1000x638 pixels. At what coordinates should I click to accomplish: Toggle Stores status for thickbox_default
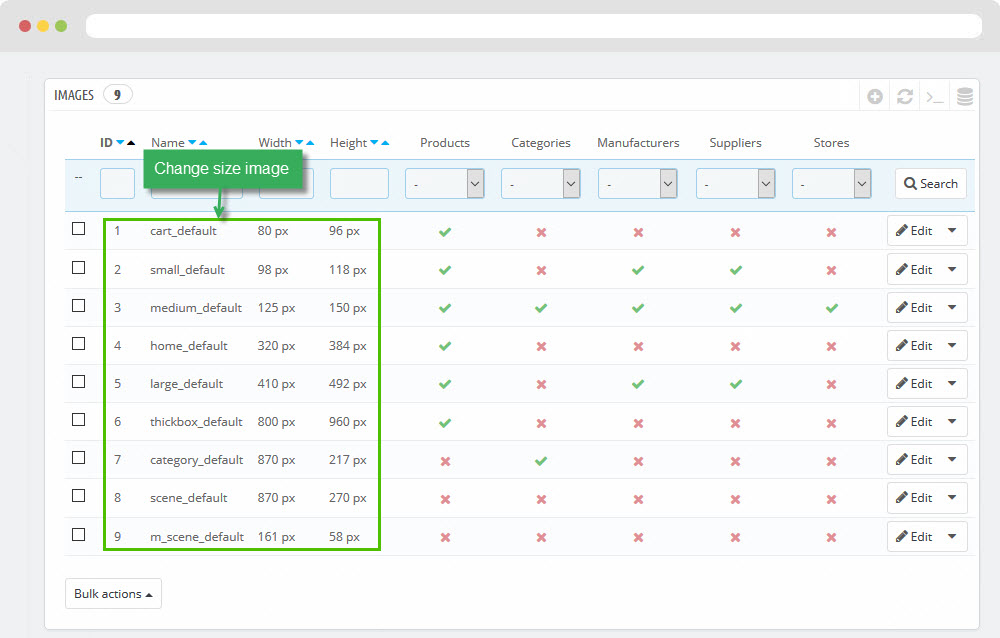pyautogui.click(x=832, y=423)
